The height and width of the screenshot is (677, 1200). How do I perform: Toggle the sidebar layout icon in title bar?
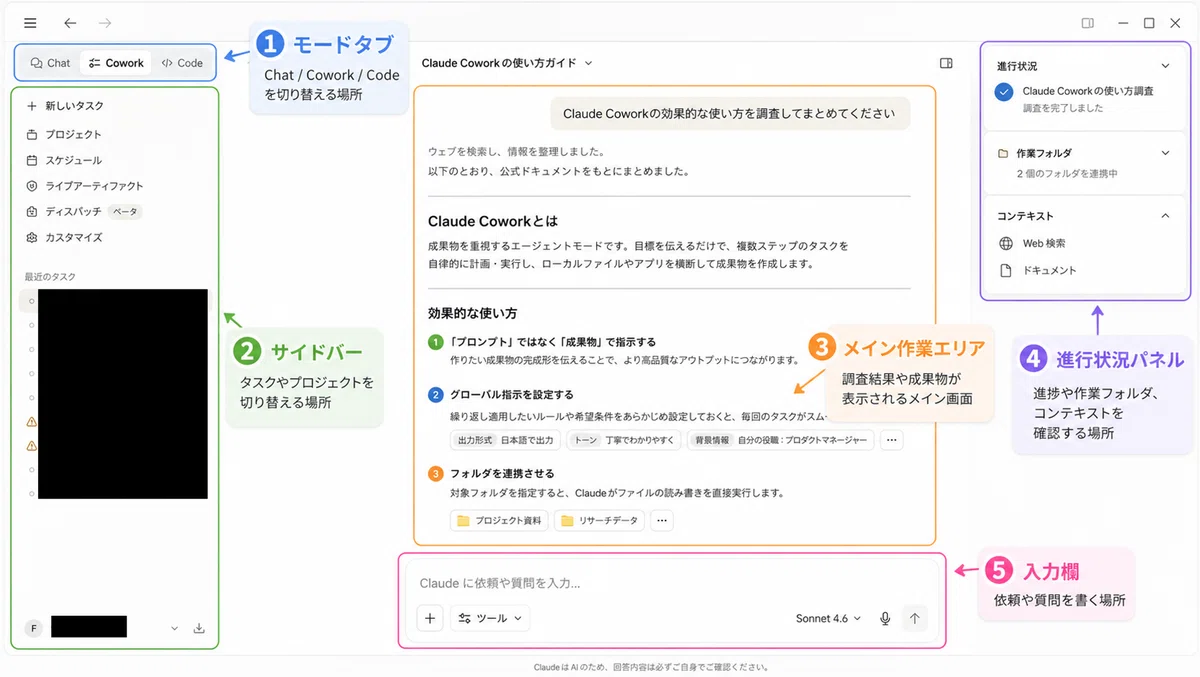1088,23
